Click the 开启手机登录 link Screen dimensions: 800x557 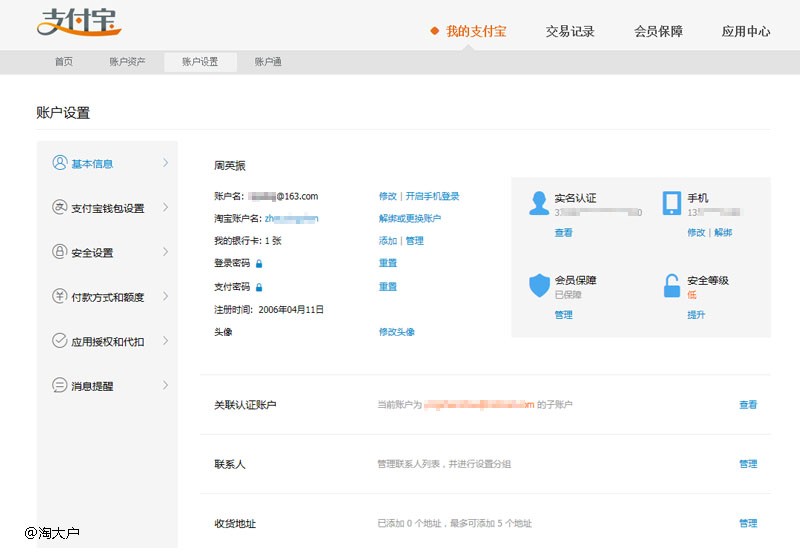click(x=432, y=196)
